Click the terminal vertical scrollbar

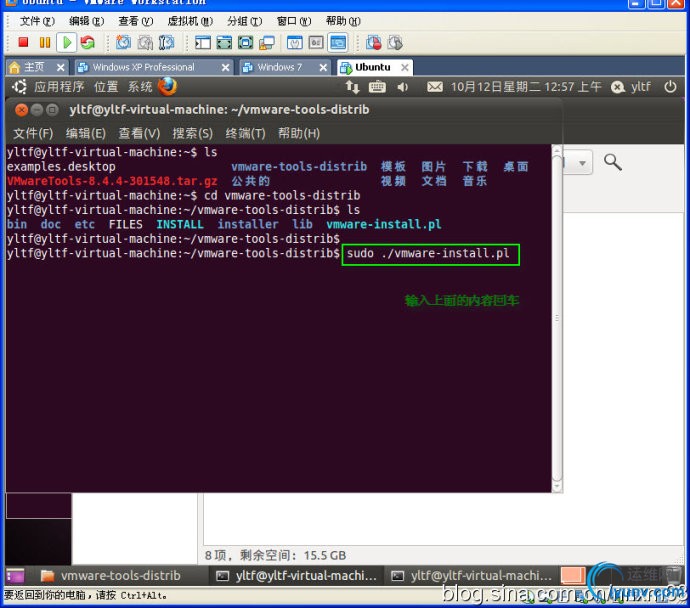[x=557, y=318]
